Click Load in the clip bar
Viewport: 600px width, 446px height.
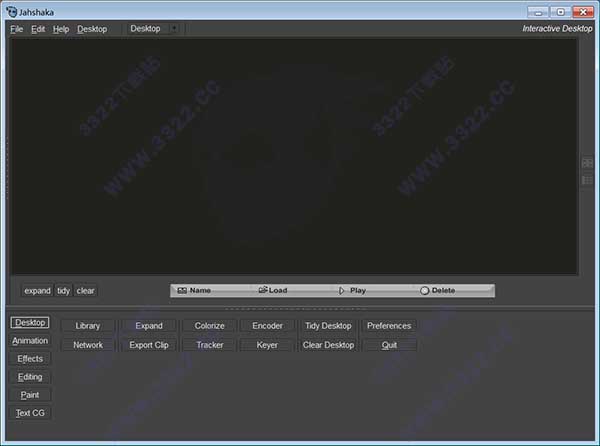pos(273,290)
